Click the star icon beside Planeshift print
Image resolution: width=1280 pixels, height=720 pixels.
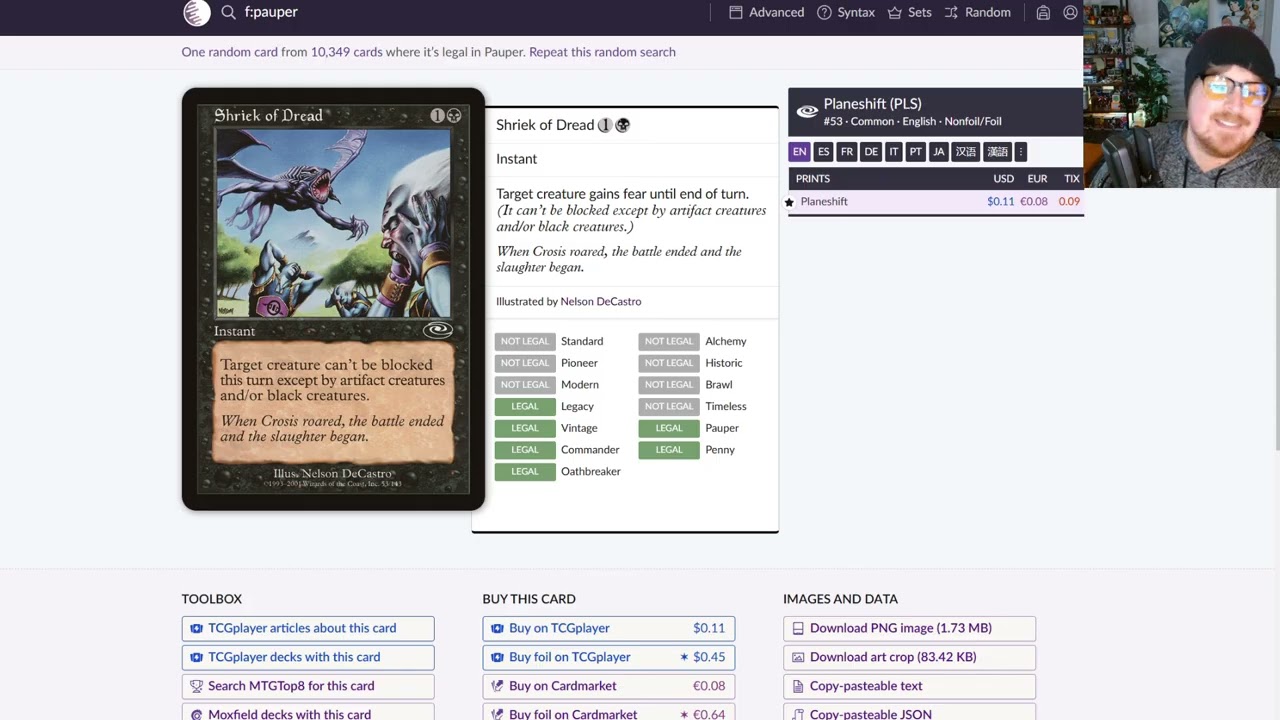click(789, 202)
